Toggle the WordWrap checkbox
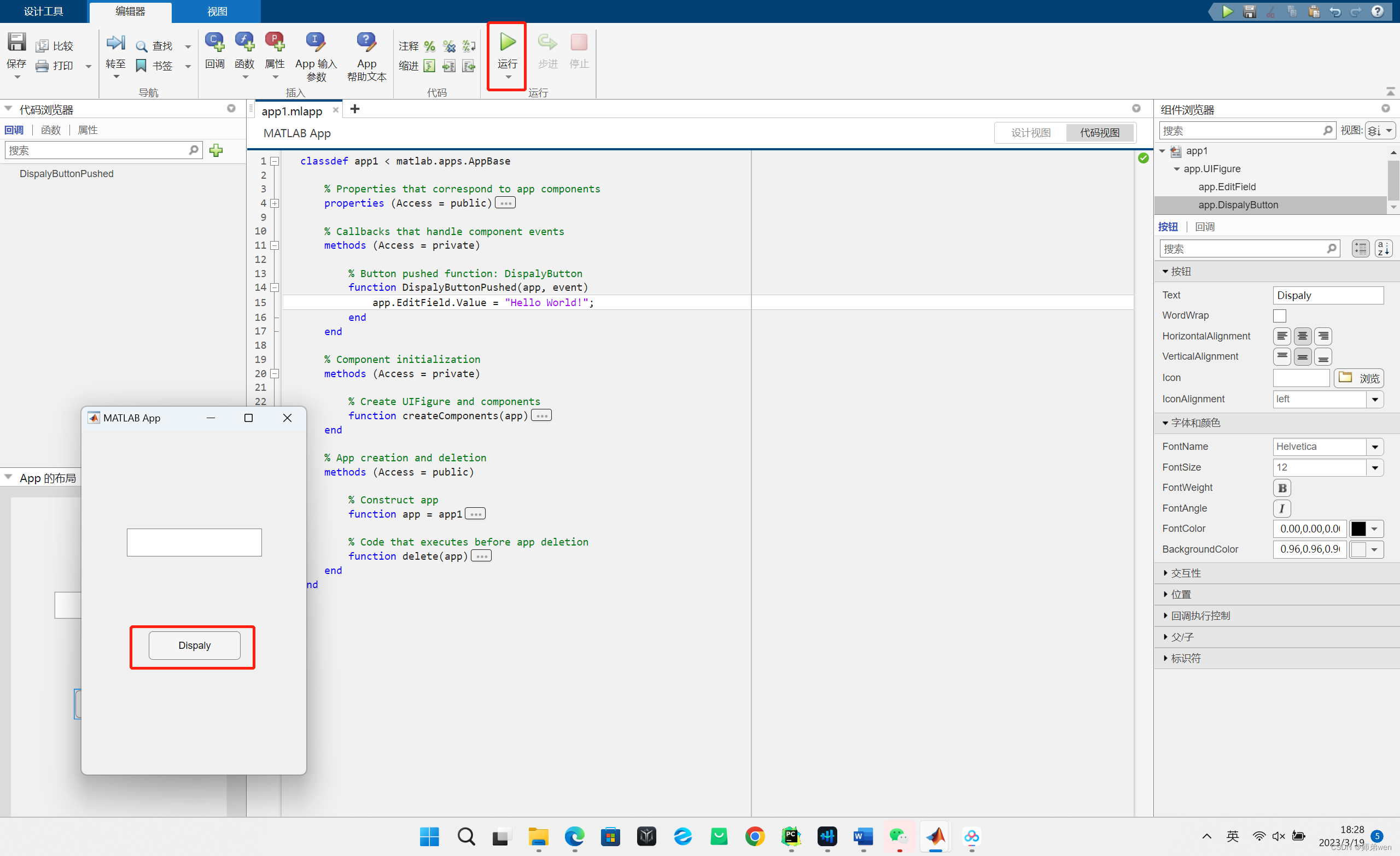The width and height of the screenshot is (1400, 856). (x=1280, y=315)
